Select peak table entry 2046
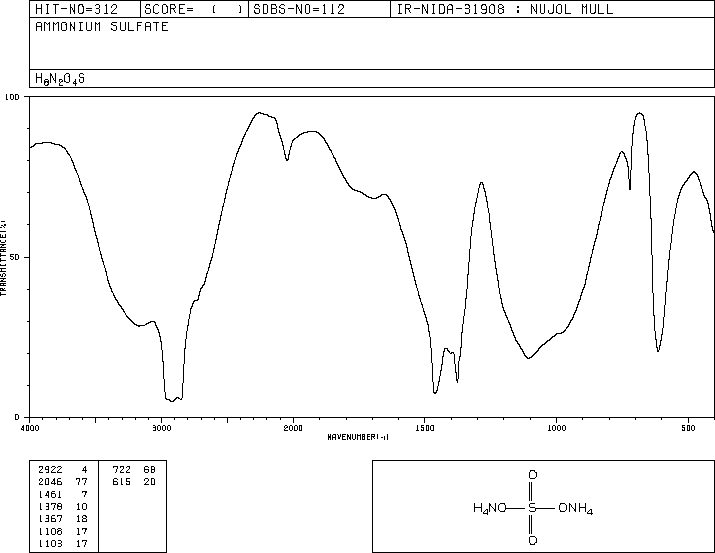 pyautogui.click(x=50, y=481)
